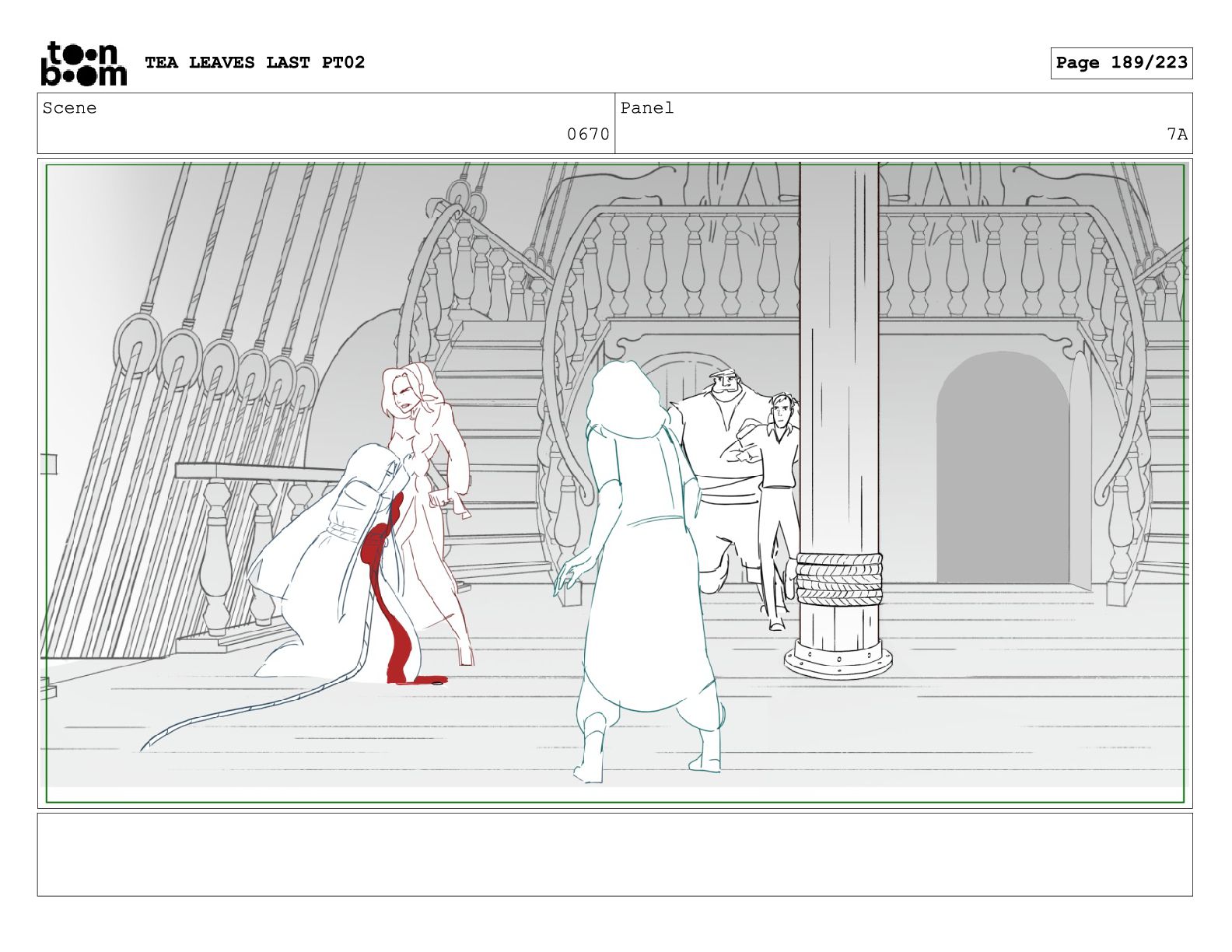Click the empty notes box below the panel
This screenshot has width=1232, height=952.
coord(614,855)
